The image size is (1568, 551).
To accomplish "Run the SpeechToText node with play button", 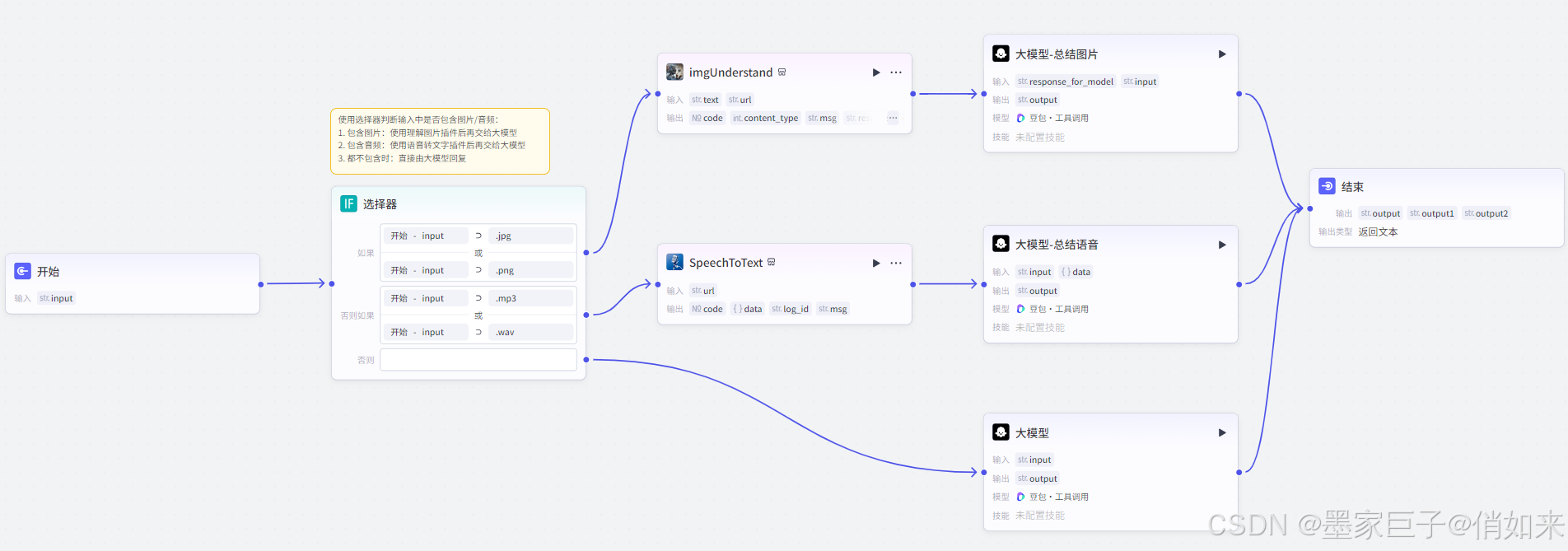I will pos(876,263).
